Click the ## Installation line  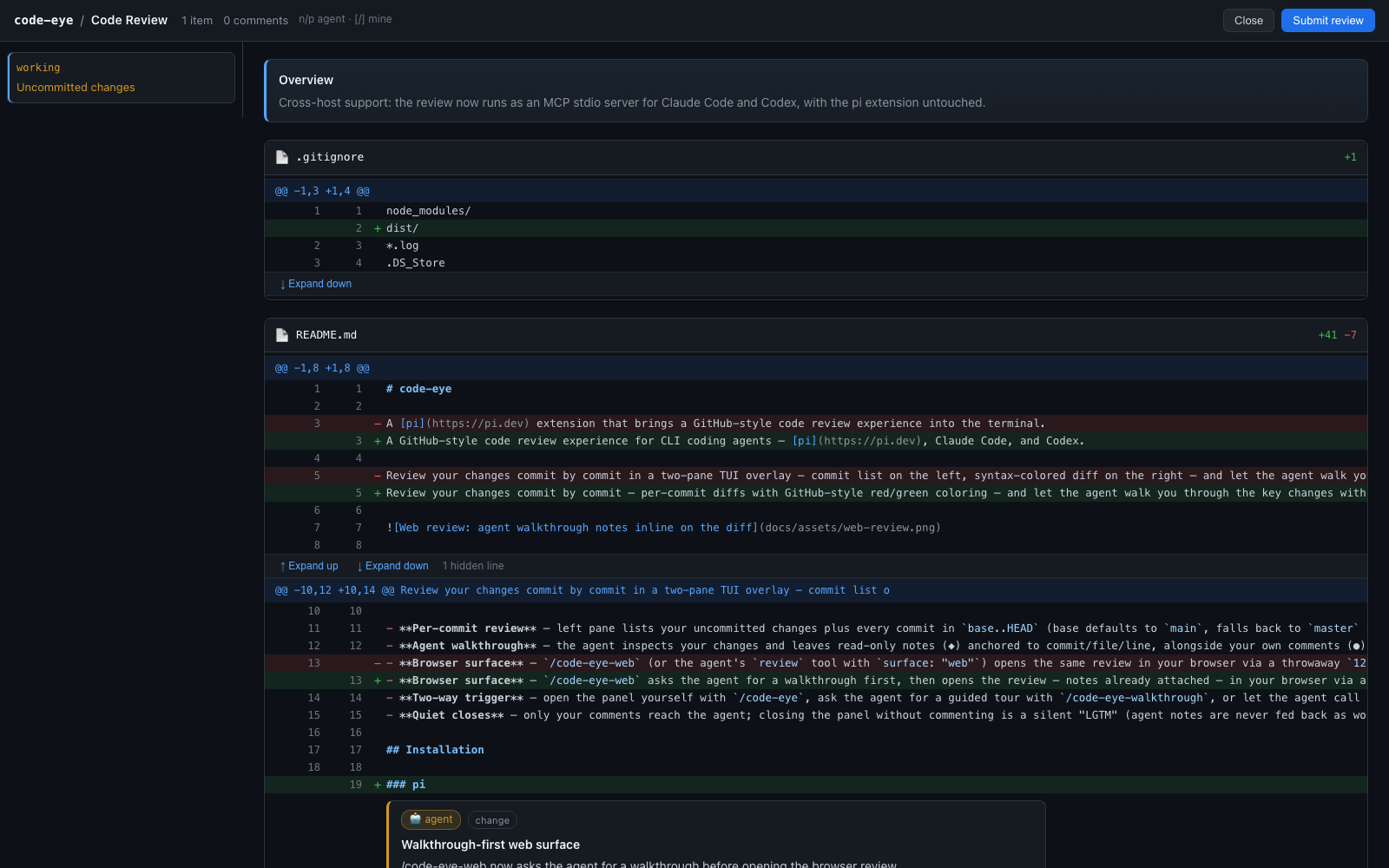pos(816,750)
